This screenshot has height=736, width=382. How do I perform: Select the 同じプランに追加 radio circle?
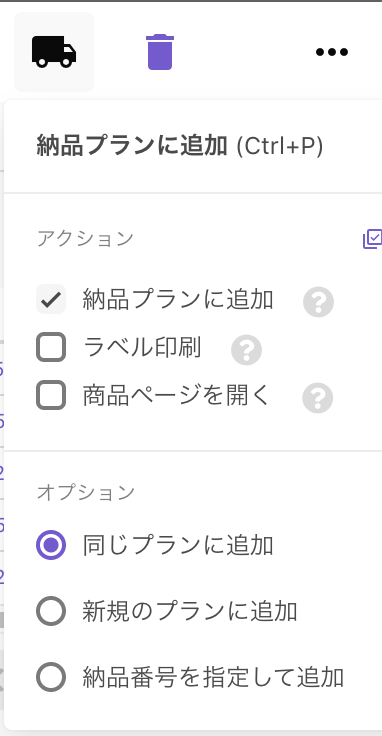tap(51, 545)
